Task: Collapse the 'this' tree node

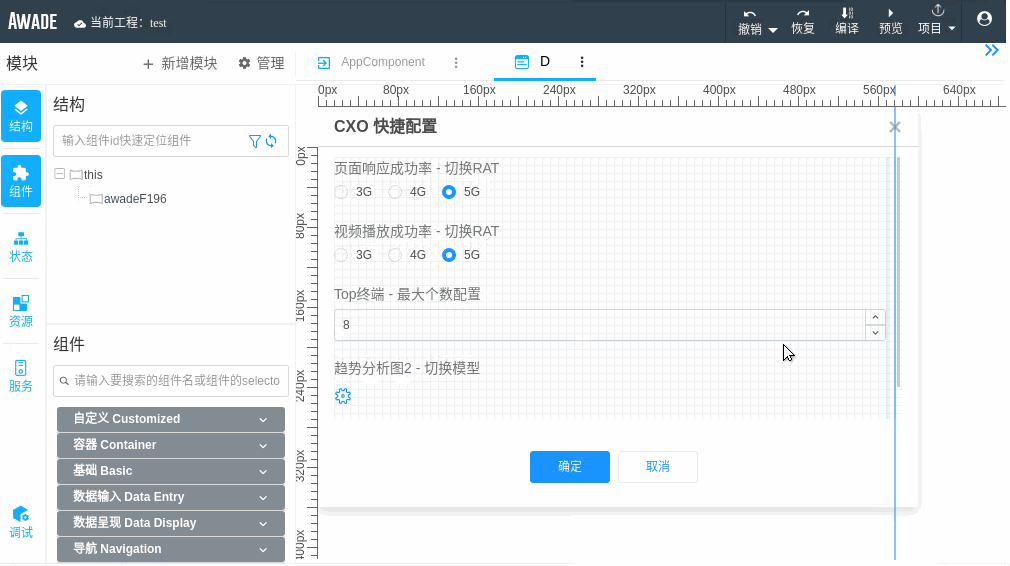Action: tap(60, 174)
